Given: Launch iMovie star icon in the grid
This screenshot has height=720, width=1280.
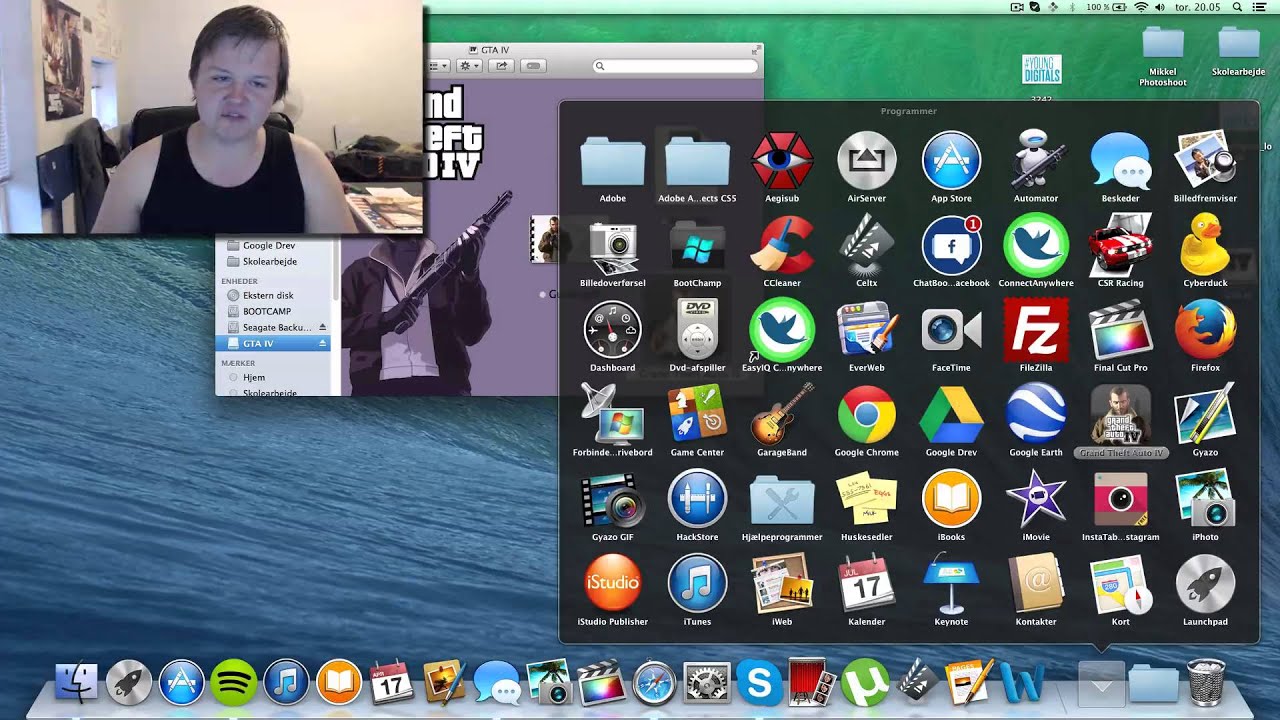Looking at the screenshot, I should 1036,499.
